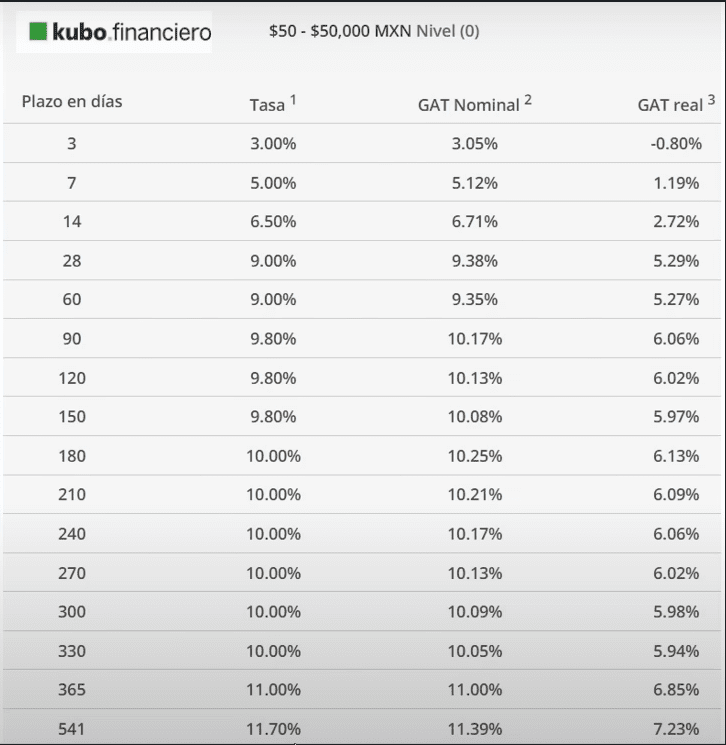Select the 365 days term cell

tap(72, 690)
